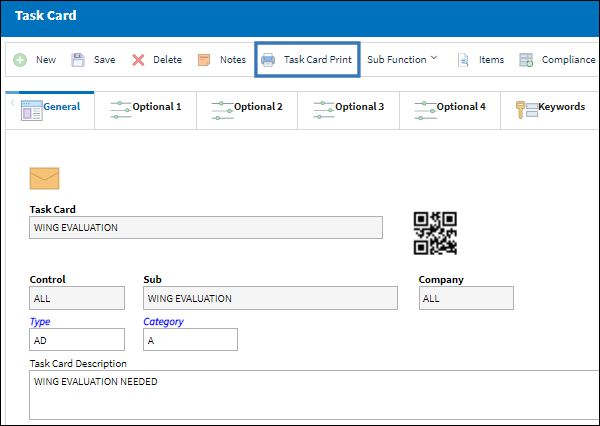Screen dimensions: 600x426
Task: Click the Company field label
Action: coord(441,280)
